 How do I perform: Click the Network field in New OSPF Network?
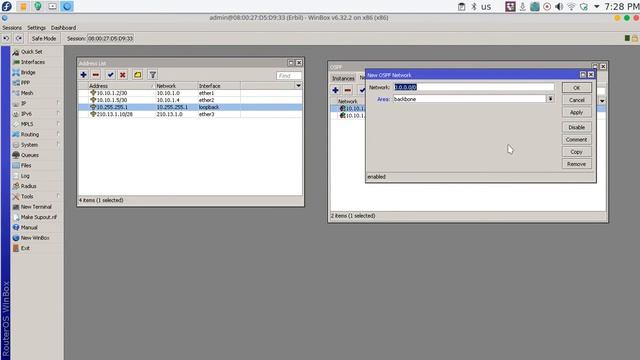click(474, 87)
